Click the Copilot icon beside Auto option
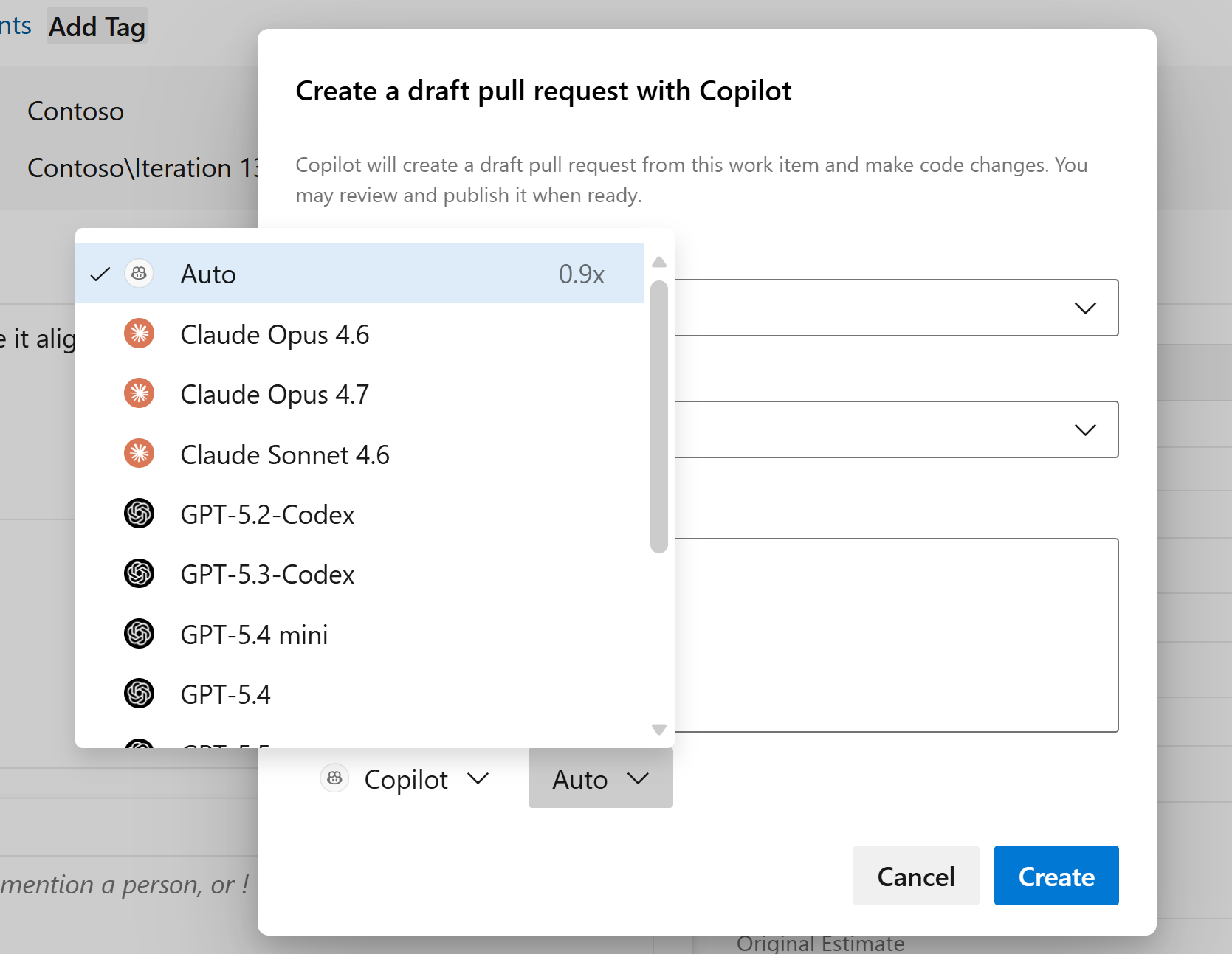Image resolution: width=1232 pixels, height=954 pixels. pyautogui.click(x=139, y=274)
